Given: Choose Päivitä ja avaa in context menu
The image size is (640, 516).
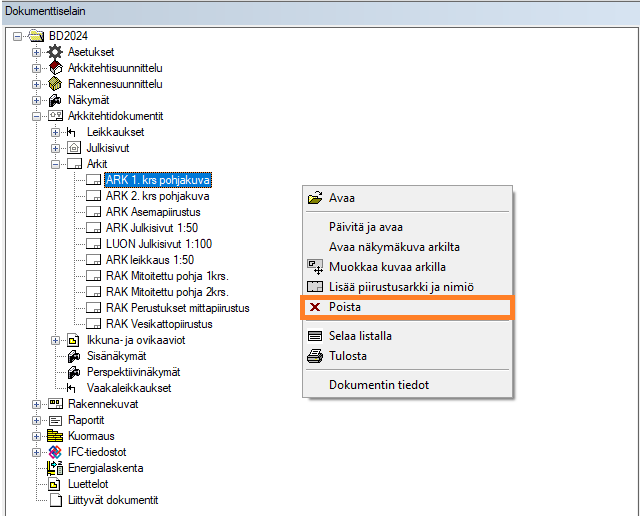Looking at the screenshot, I should click(407, 227).
